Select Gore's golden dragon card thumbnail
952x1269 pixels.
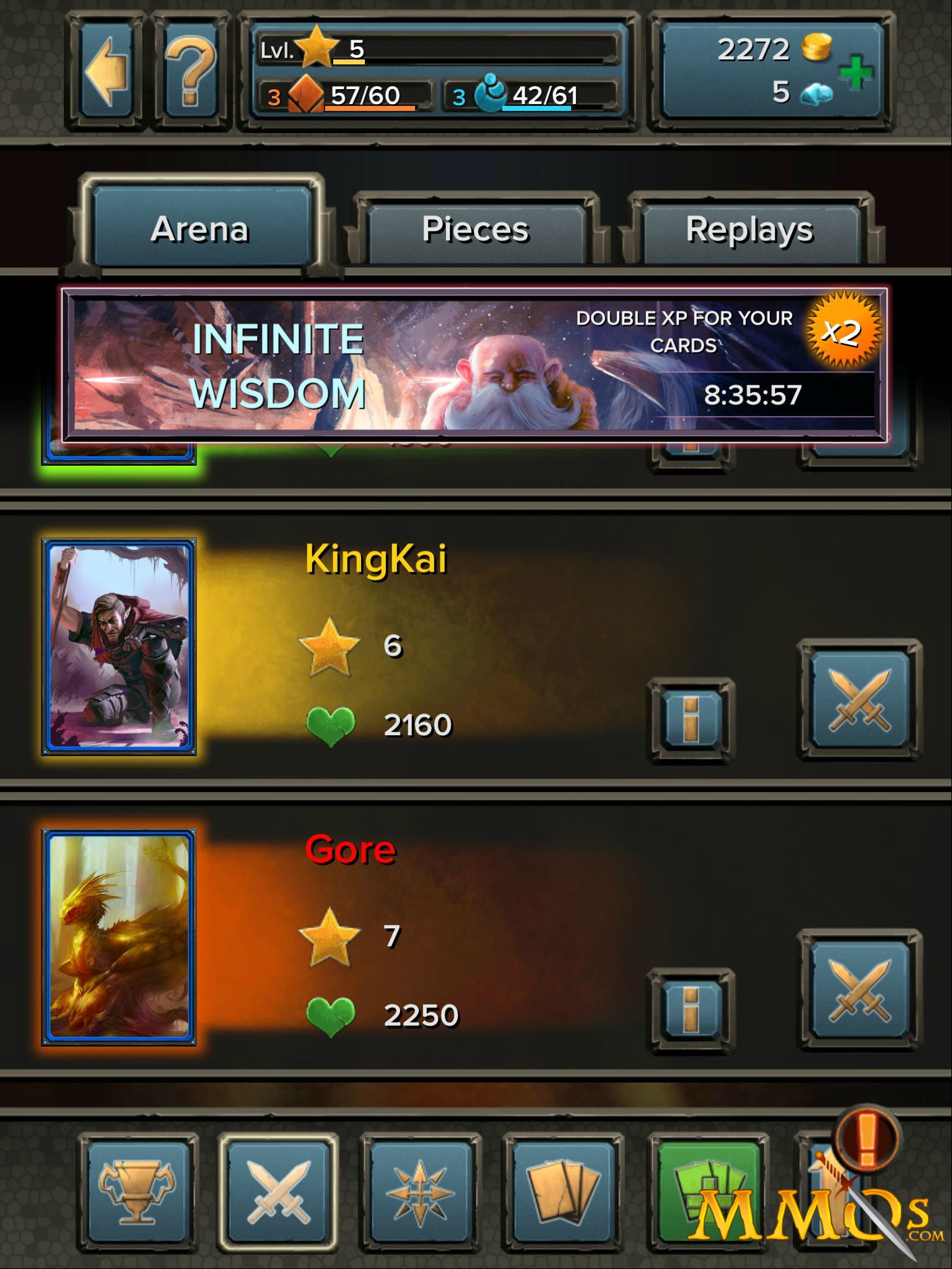click(x=119, y=937)
